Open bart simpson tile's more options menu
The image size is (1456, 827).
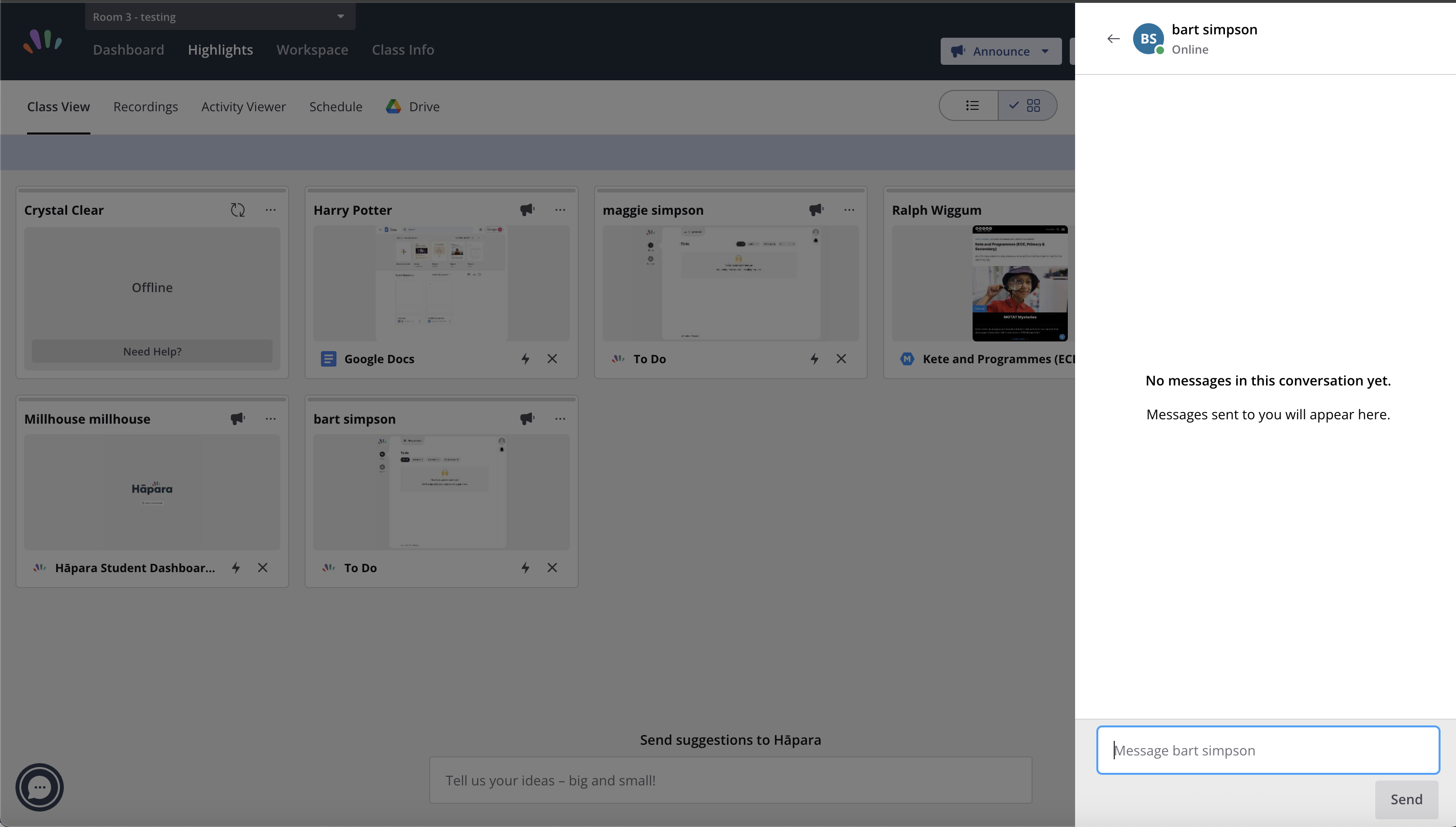point(560,419)
